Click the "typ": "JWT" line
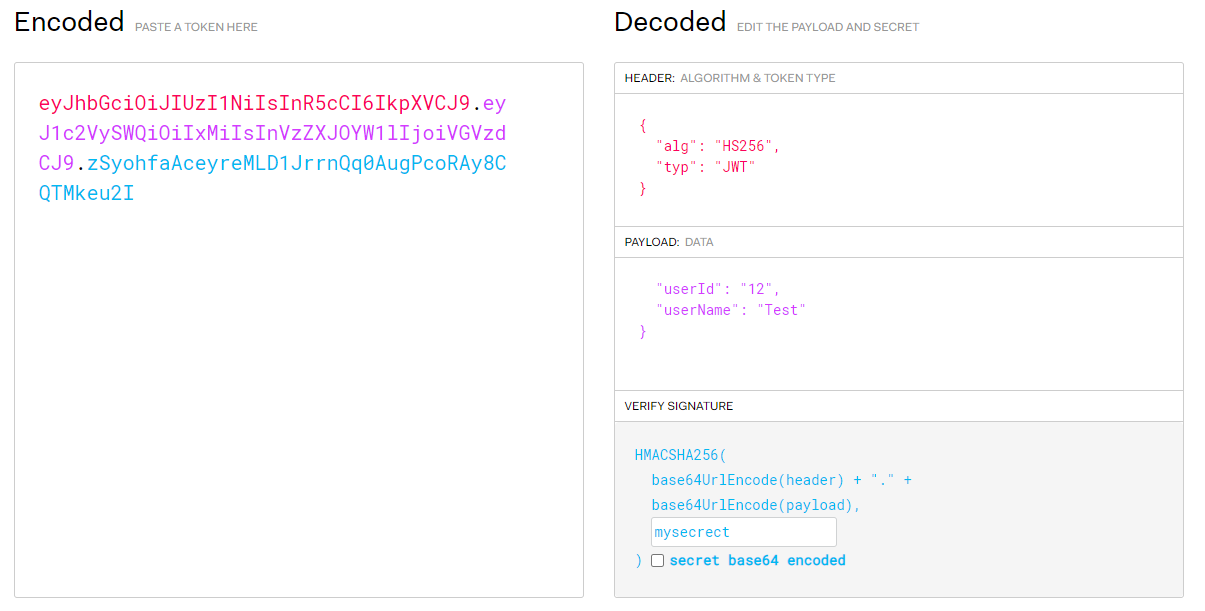Viewport: 1205px width, 611px height. (x=706, y=167)
